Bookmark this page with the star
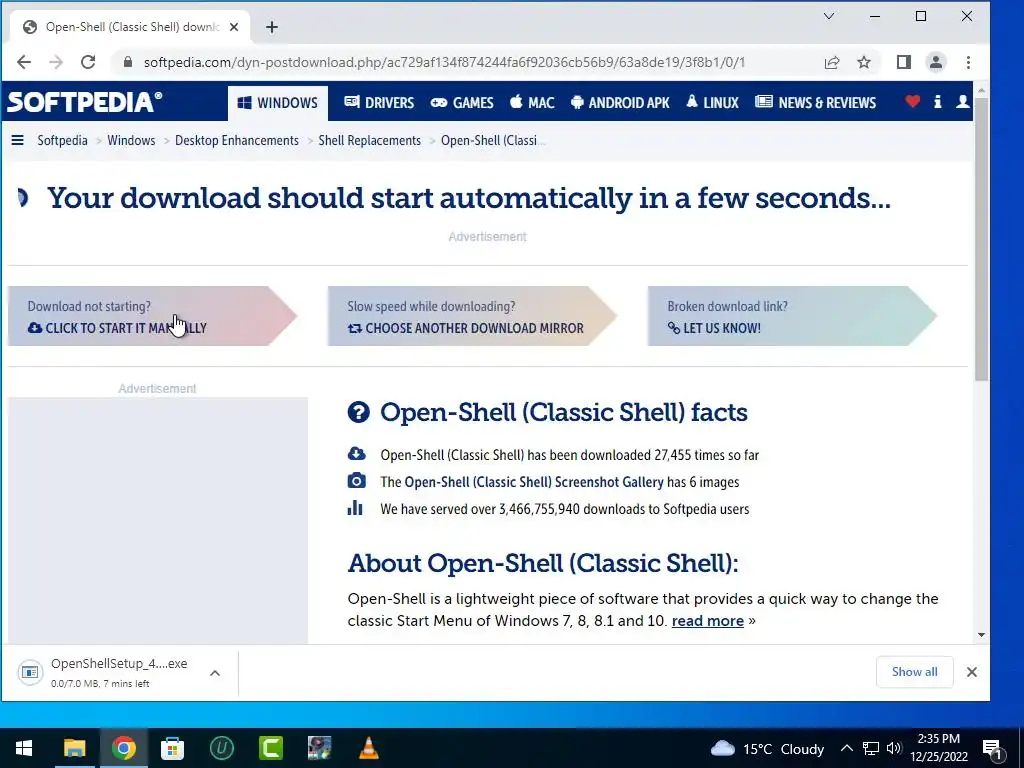 [864, 62]
